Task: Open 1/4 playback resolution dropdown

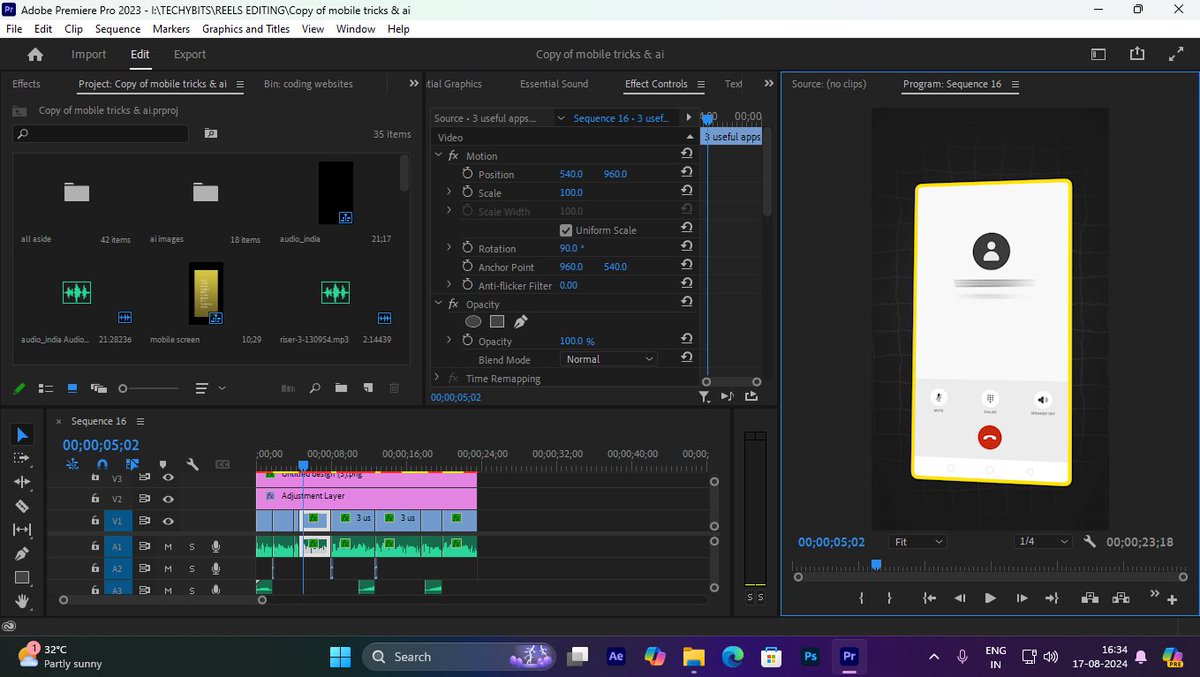Action: click(1041, 541)
